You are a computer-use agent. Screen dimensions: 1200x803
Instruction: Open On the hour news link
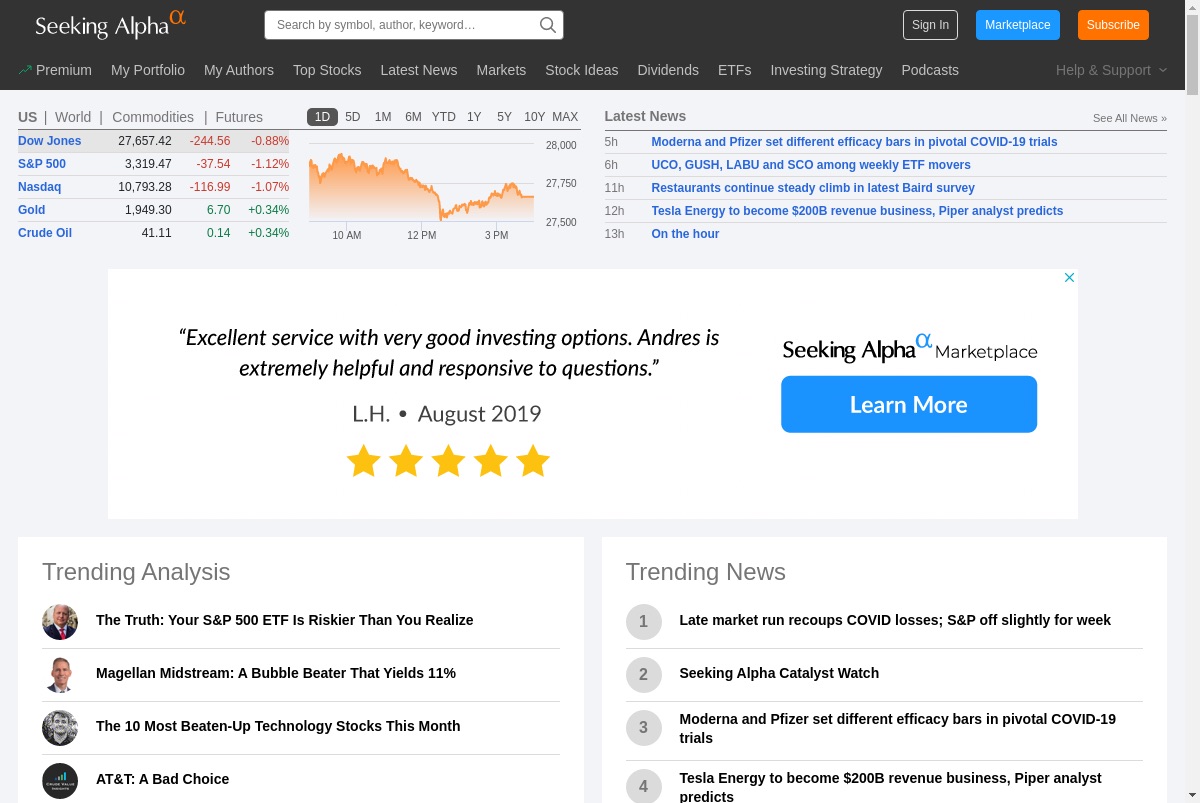point(685,234)
